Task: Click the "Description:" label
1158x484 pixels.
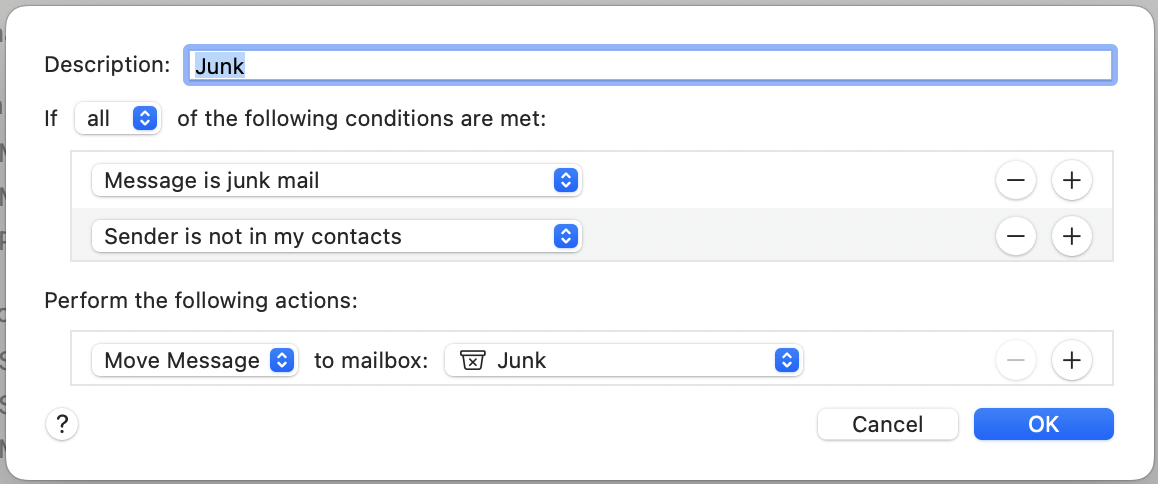Action: pos(108,65)
